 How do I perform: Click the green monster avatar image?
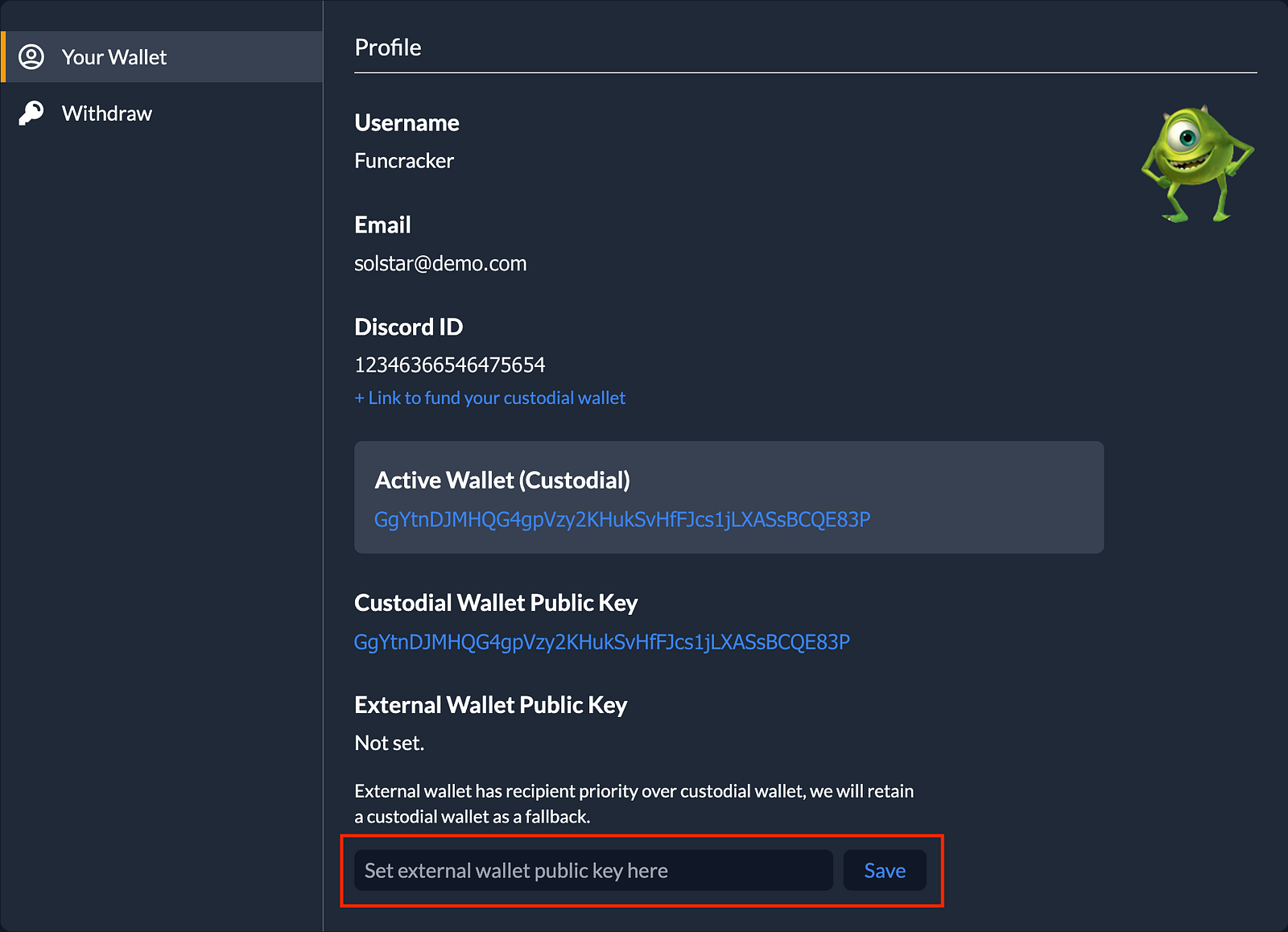click(x=1197, y=163)
